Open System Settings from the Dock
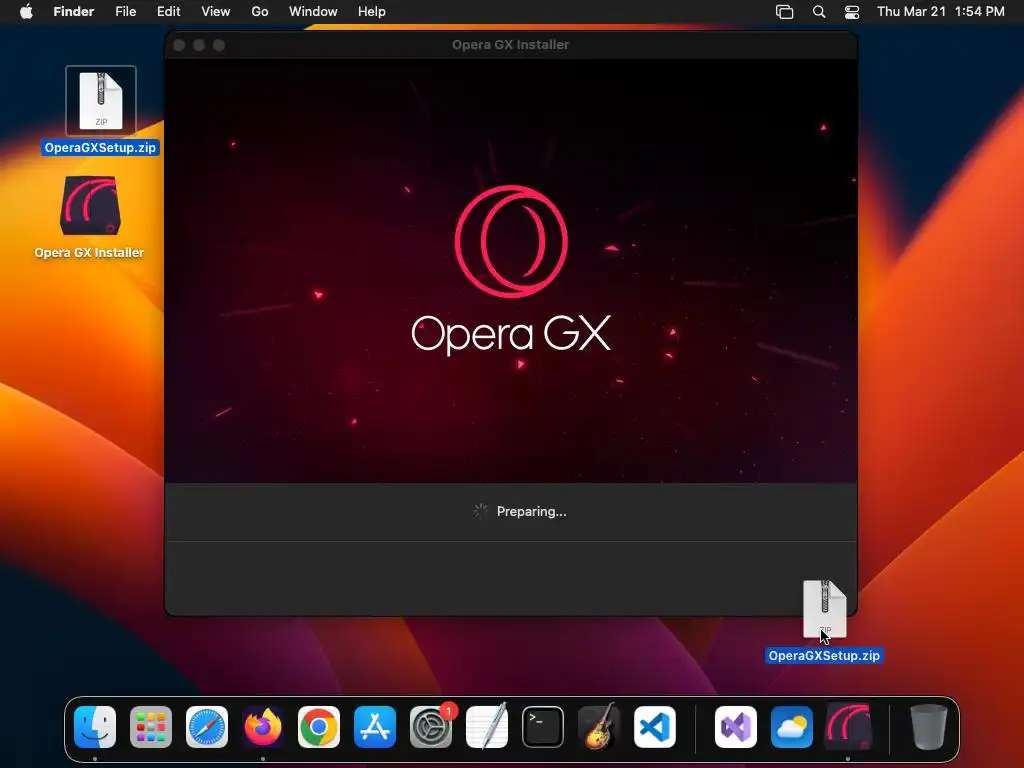The height and width of the screenshot is (768, 1024). coord(431,726)
